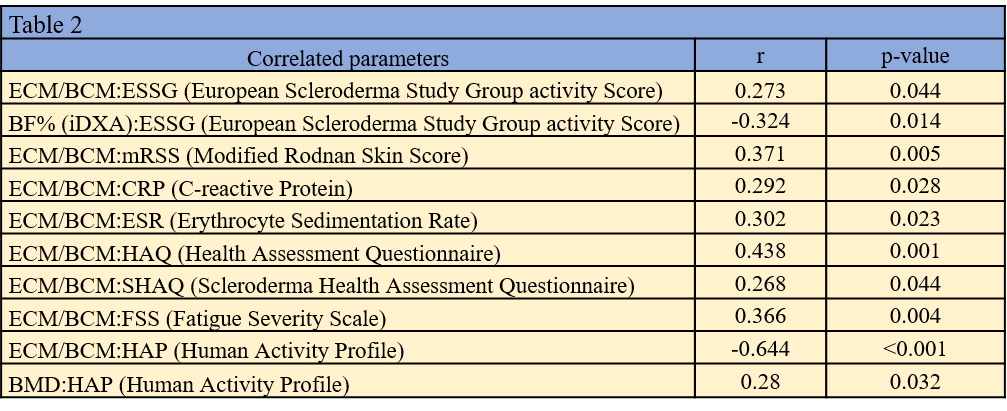This screenshot has height=411, width=1007.
Task: Click the r value -0.324 cell
Action: click(x=760, y=122)
